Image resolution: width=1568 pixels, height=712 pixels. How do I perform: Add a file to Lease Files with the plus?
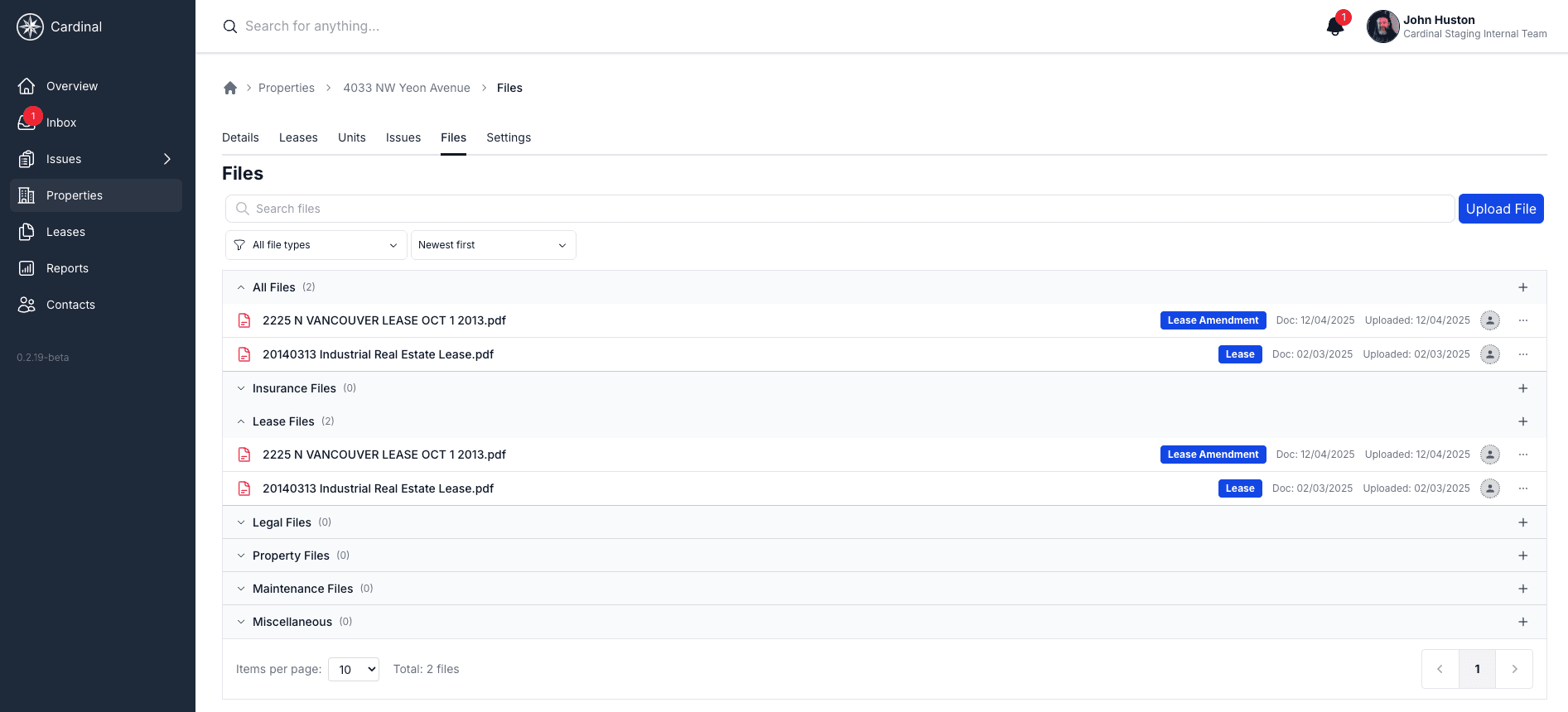click(x=1522, y=421)
